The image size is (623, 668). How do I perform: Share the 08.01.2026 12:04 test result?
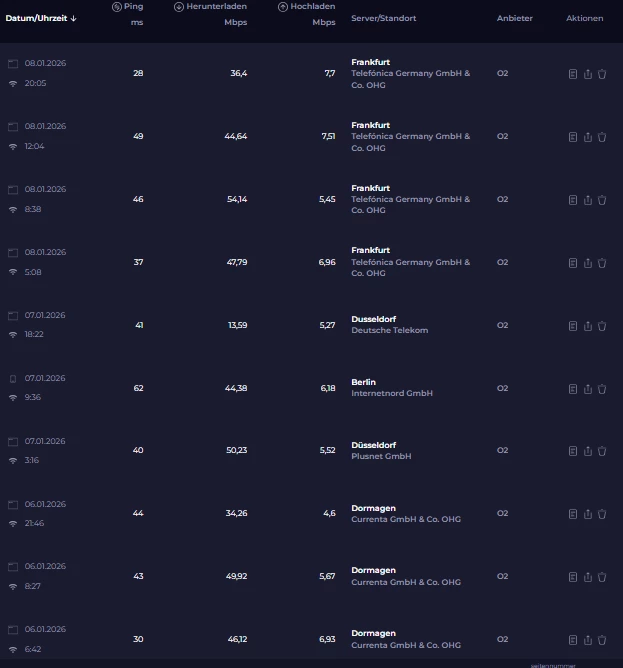point(588,137)
